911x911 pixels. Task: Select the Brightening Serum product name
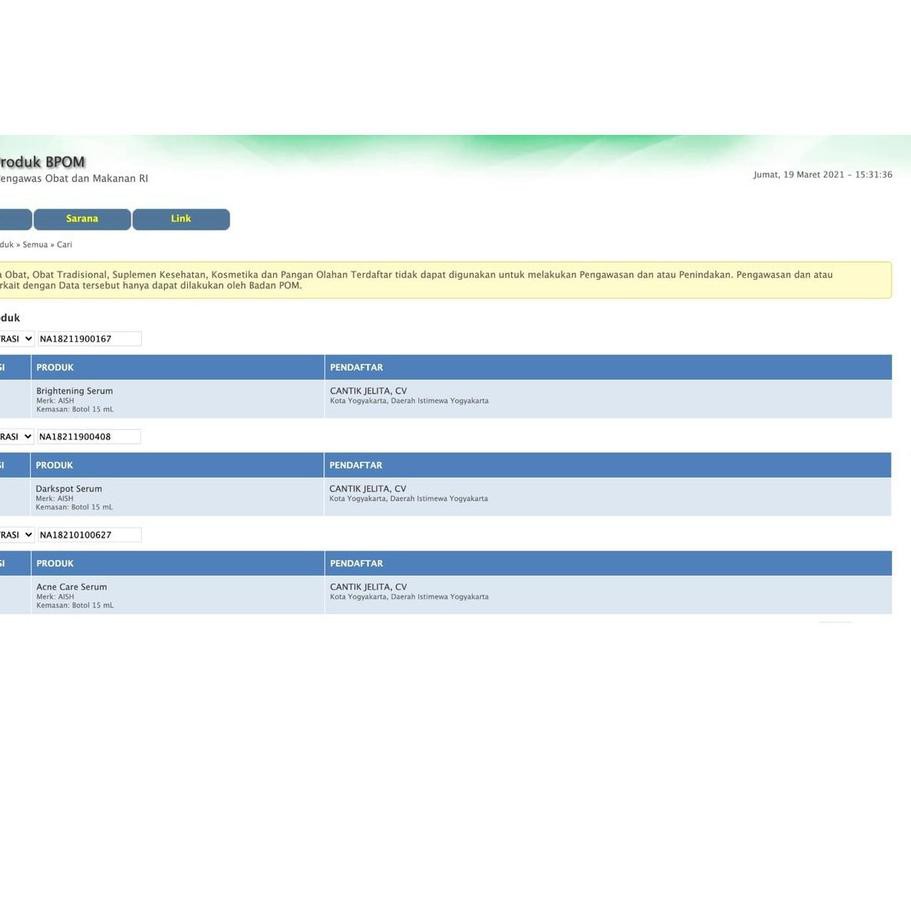(x=75, y=391)
